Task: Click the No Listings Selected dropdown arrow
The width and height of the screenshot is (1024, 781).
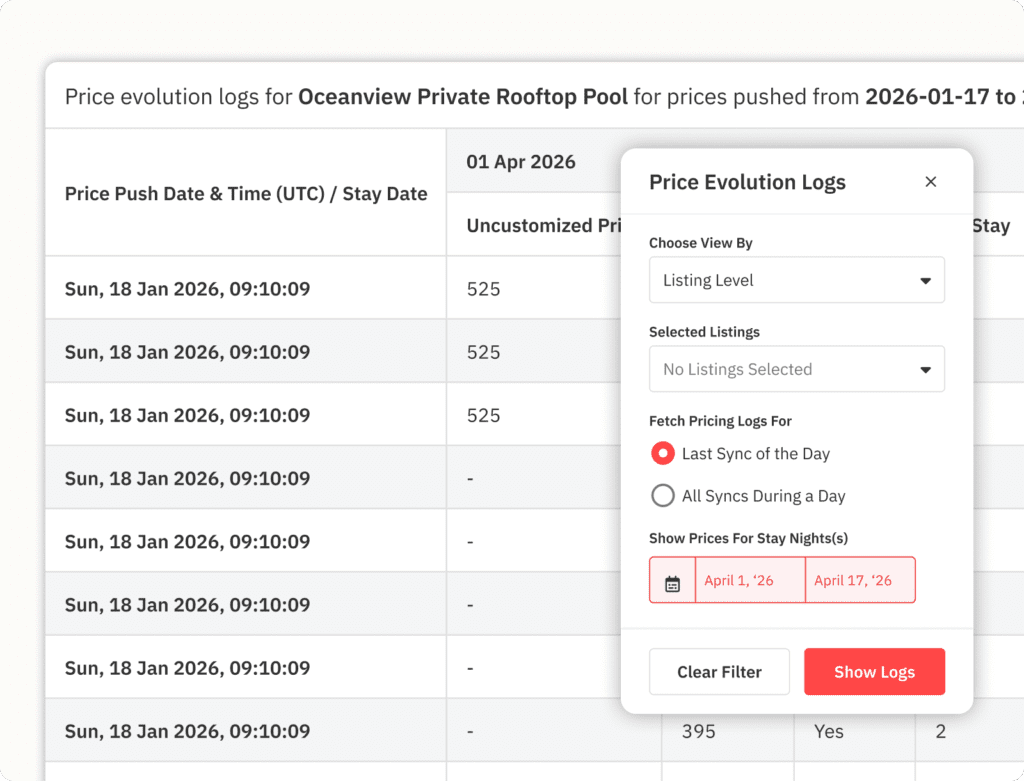Action: click(925, 371)
